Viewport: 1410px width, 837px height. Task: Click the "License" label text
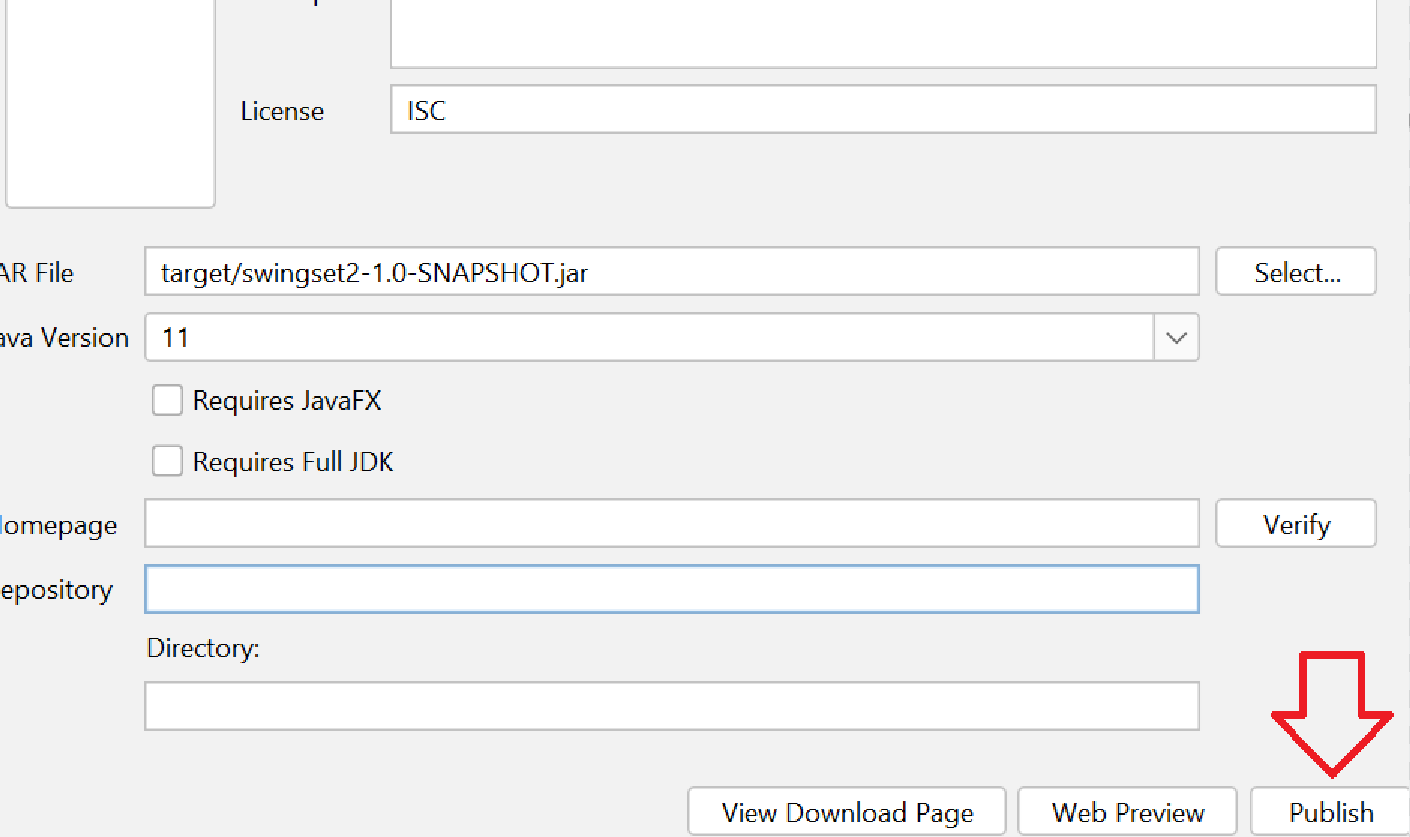click(x=282, y=111)
